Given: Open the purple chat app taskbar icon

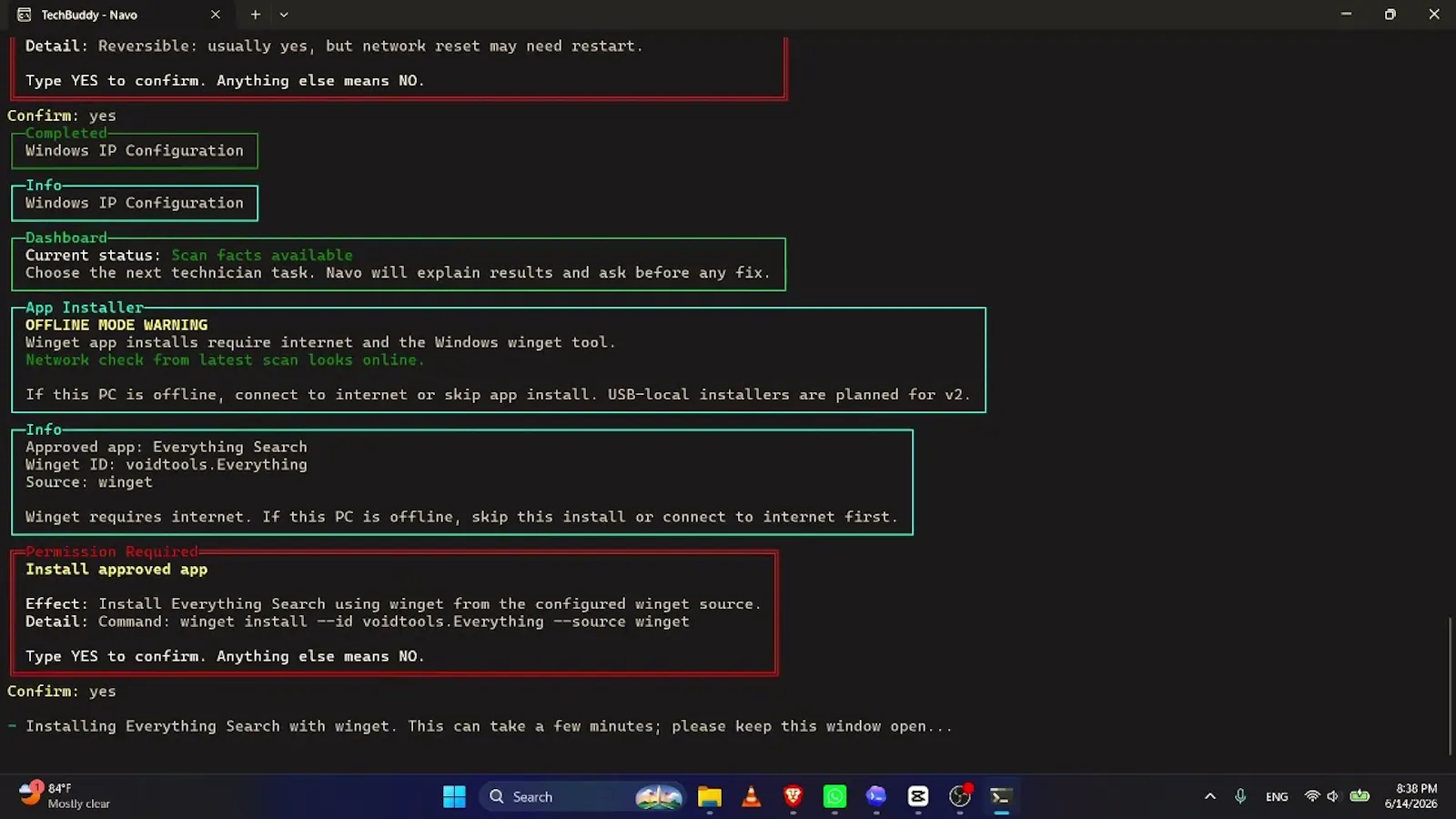Looking at the screenshot, I should click(x=875, y=796).
